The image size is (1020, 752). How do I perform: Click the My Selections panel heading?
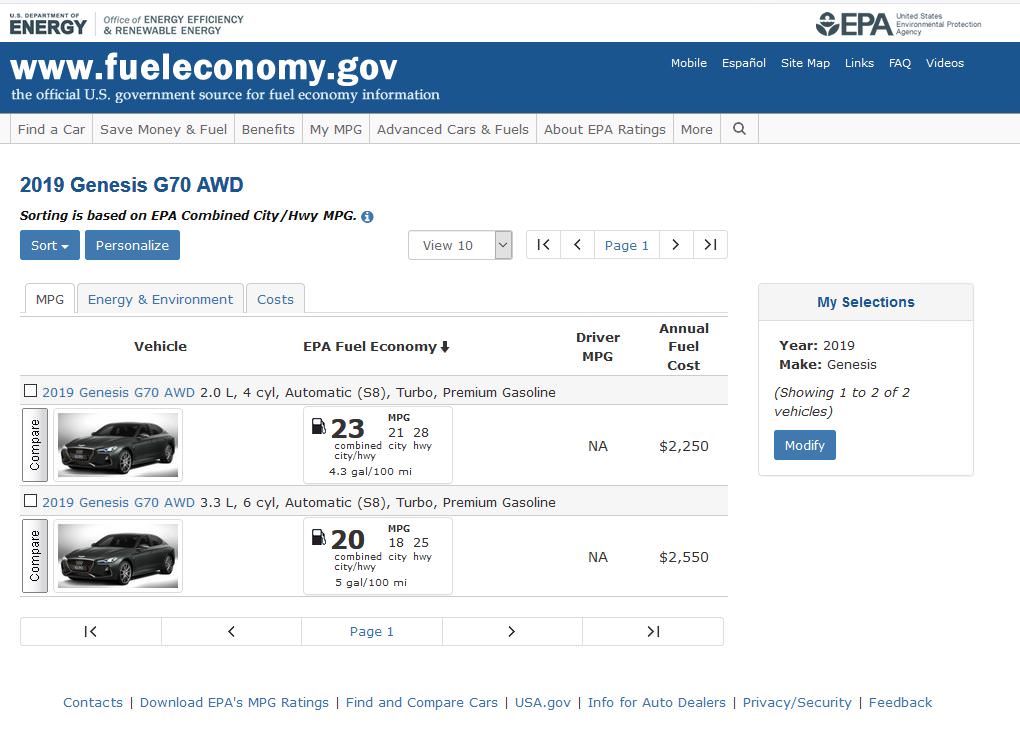pyautogui.click(x=866, y=302)
